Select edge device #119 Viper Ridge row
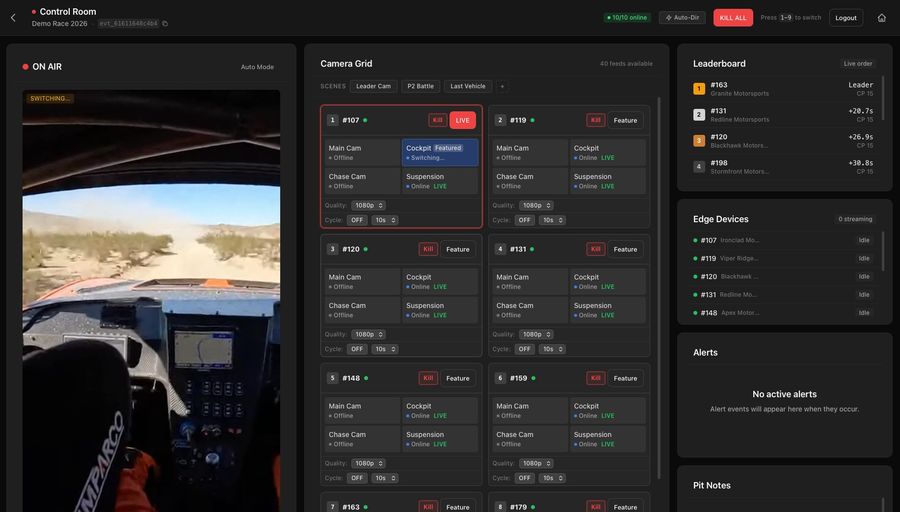This screenshot has width=900, height=512. [x=783, y=258]
